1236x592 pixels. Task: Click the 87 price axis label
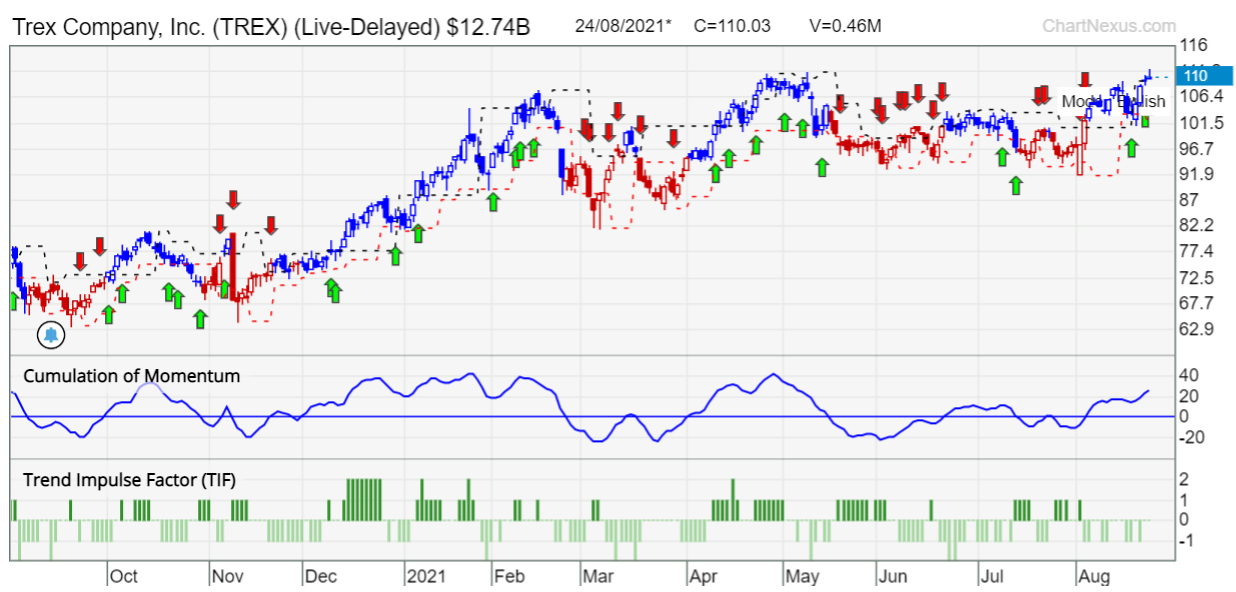click(1190, 200)
